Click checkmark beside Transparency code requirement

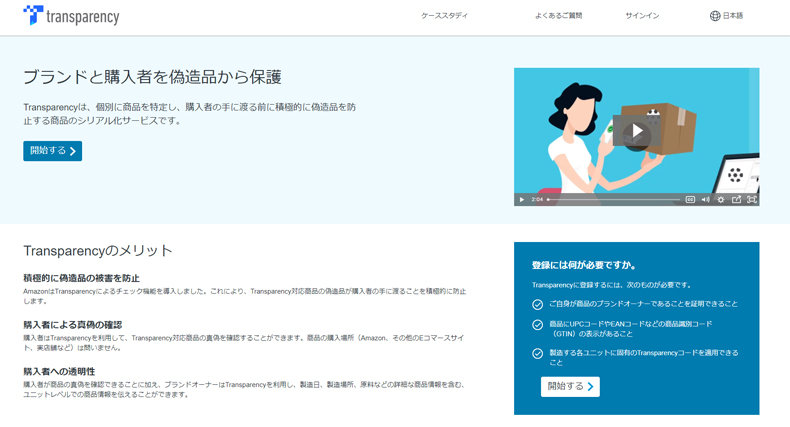(x=538, y=353)
